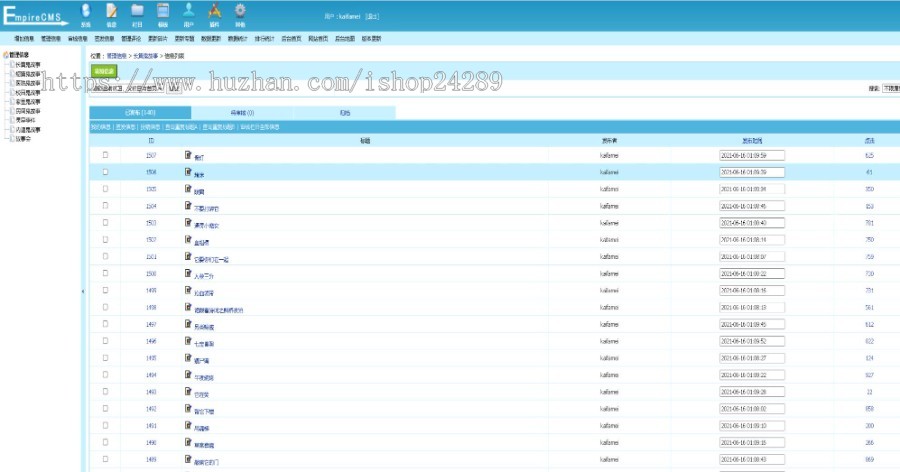Select the first story category in left tree
The width and height of the screenshot is (900, 472).
(28, 65)
